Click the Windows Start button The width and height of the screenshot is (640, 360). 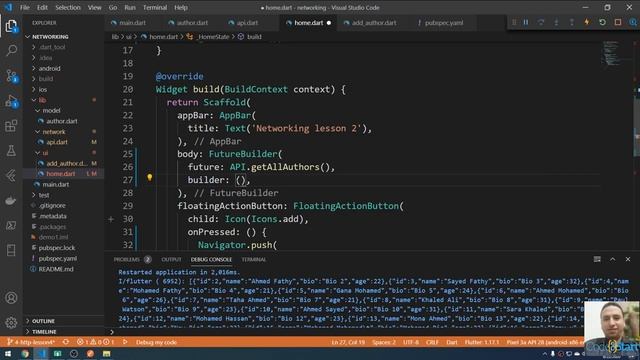click(8, 353)
